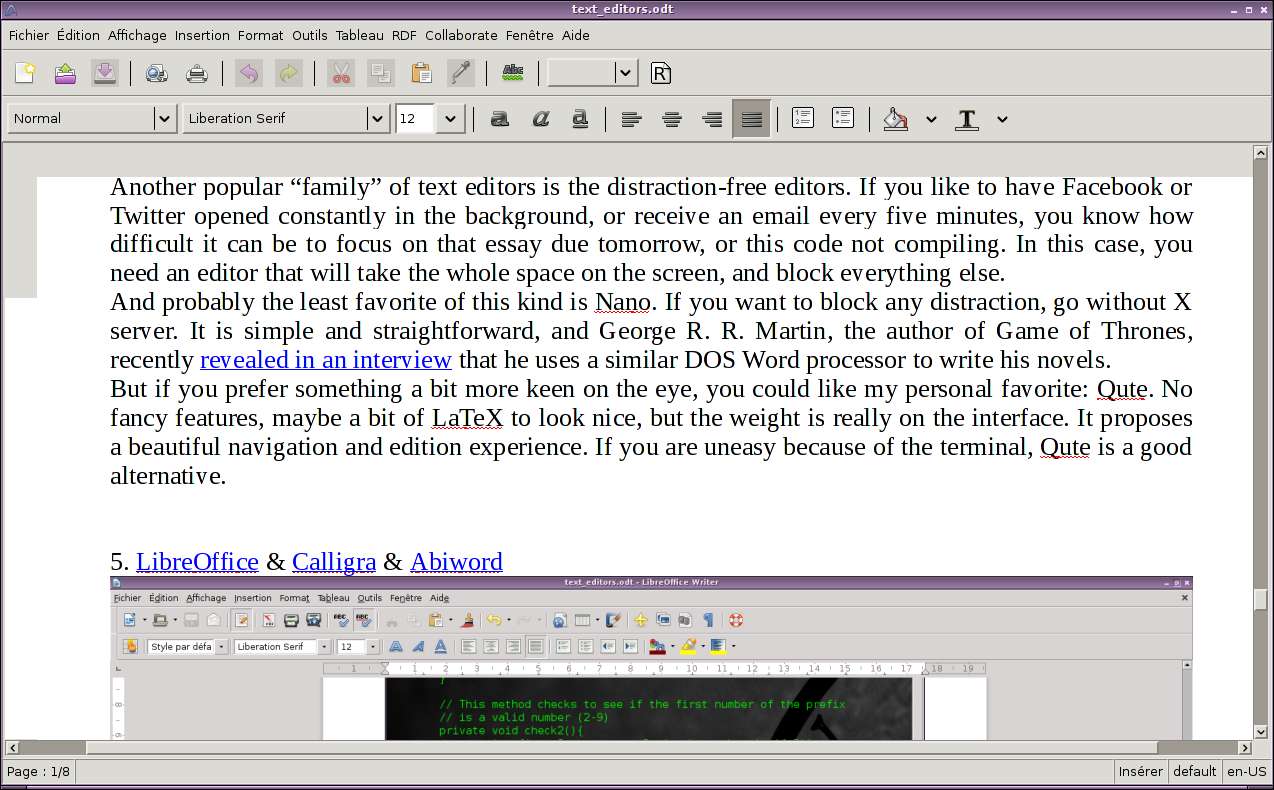Open the RDF menu

[x=404, y=35]
